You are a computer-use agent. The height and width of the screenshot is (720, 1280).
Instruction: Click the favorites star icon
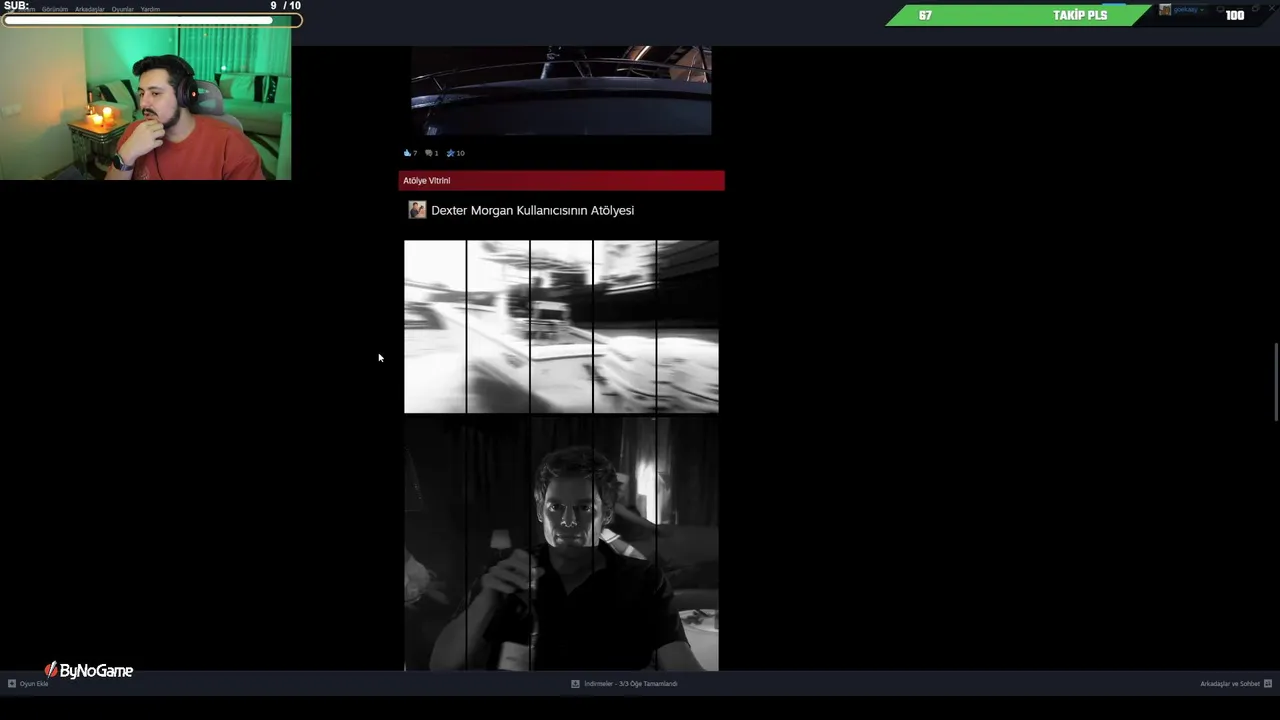[450, 153]
